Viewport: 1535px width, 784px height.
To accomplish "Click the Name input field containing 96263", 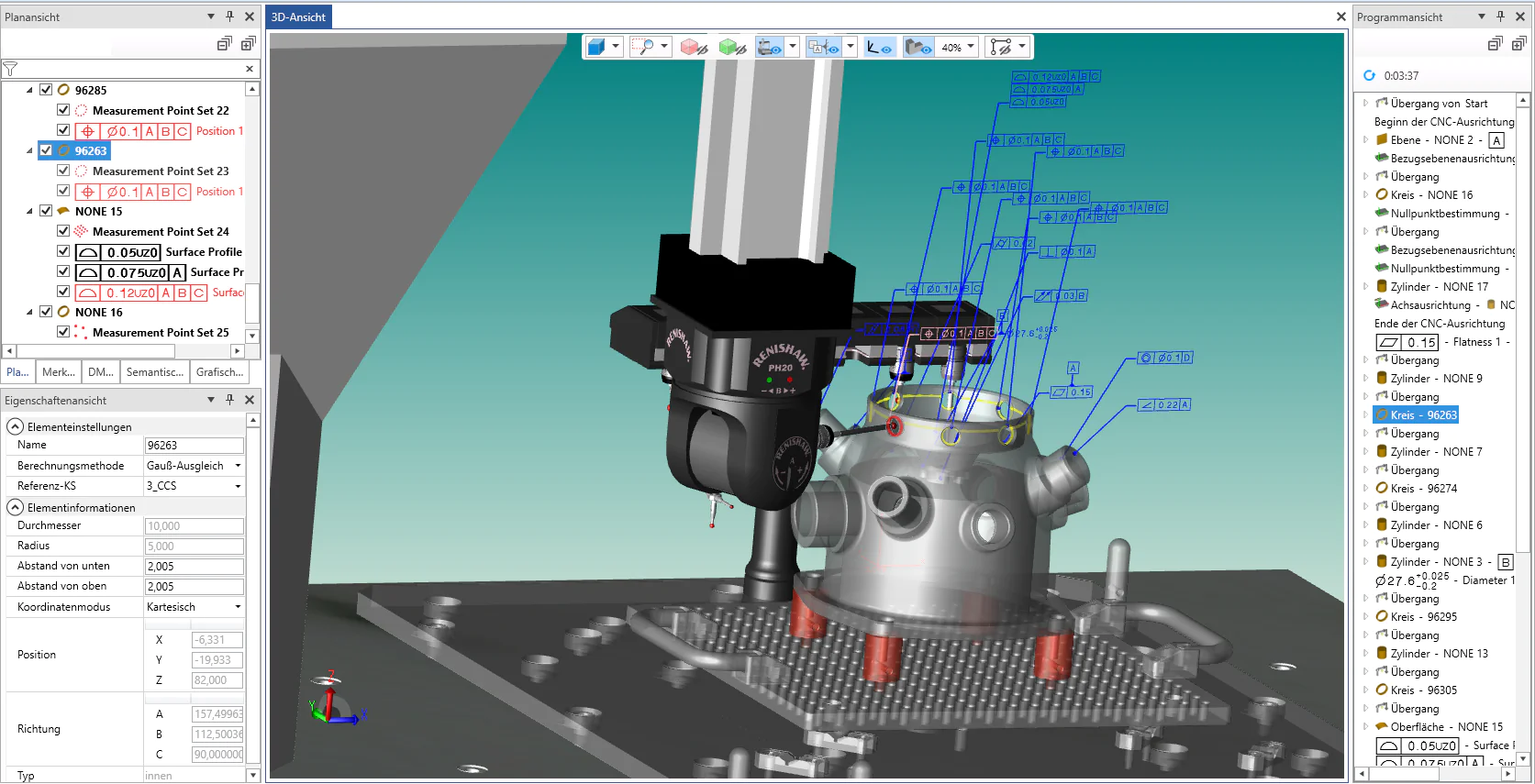I will coord(194,446).
